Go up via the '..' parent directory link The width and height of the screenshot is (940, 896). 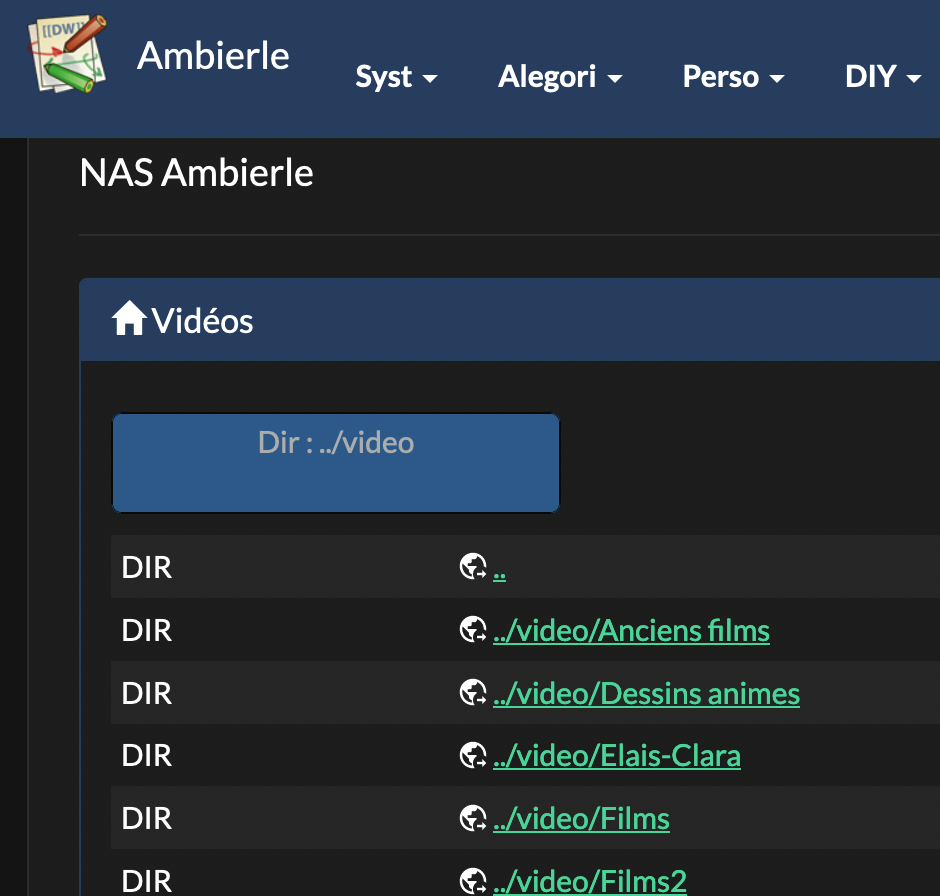(499, 568)
